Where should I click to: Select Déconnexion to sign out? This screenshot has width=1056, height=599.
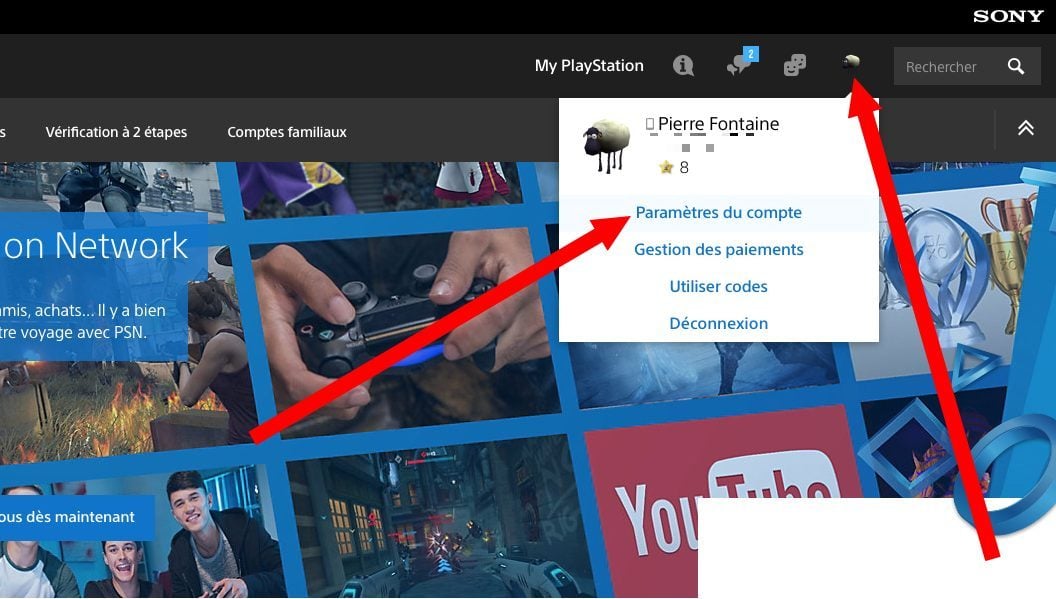(x=719, y=323)
